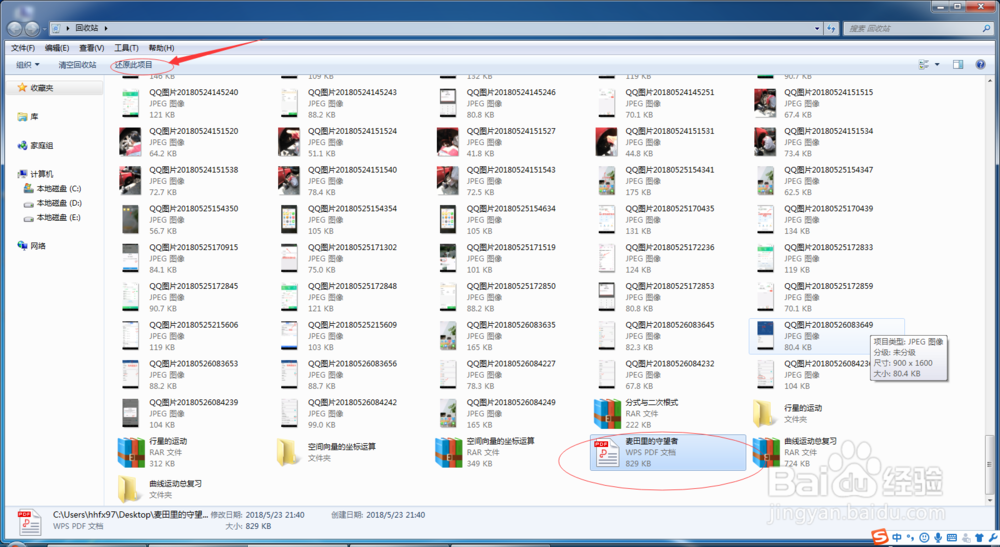Image resolution: width=1000 pixels, height=547 pixels.
Task: Open the 查看(V) menu
Action: tap(91, 48)
